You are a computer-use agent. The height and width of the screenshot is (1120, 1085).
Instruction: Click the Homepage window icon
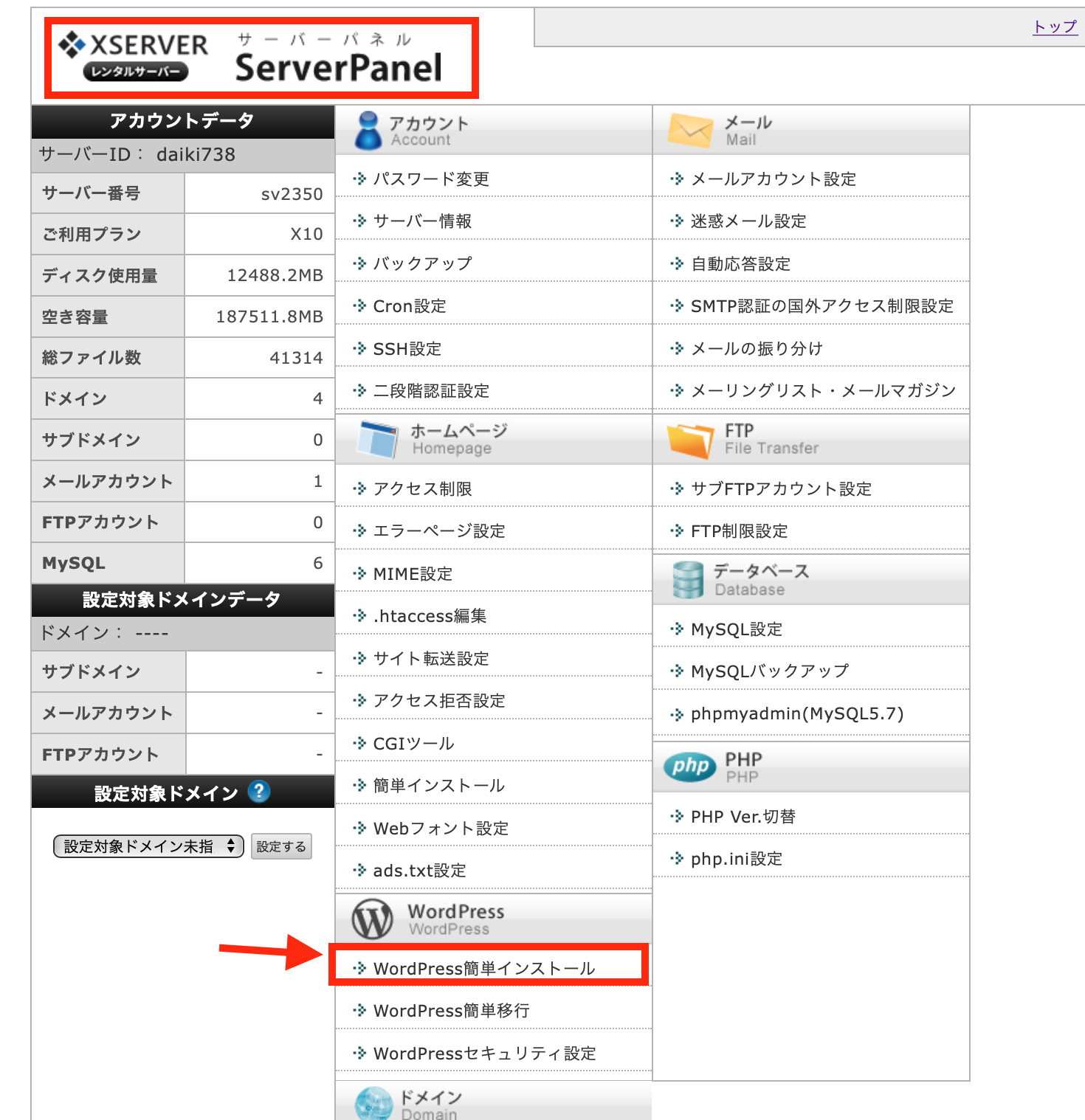tap(376, 439)
